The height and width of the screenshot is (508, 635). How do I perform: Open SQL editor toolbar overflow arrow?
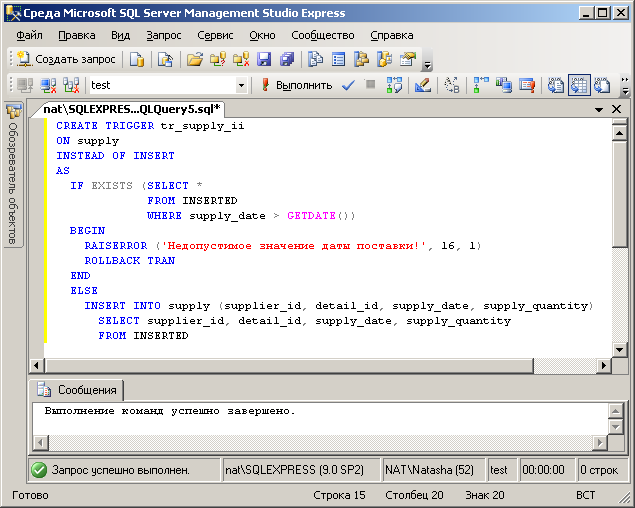tap(625, 85)
